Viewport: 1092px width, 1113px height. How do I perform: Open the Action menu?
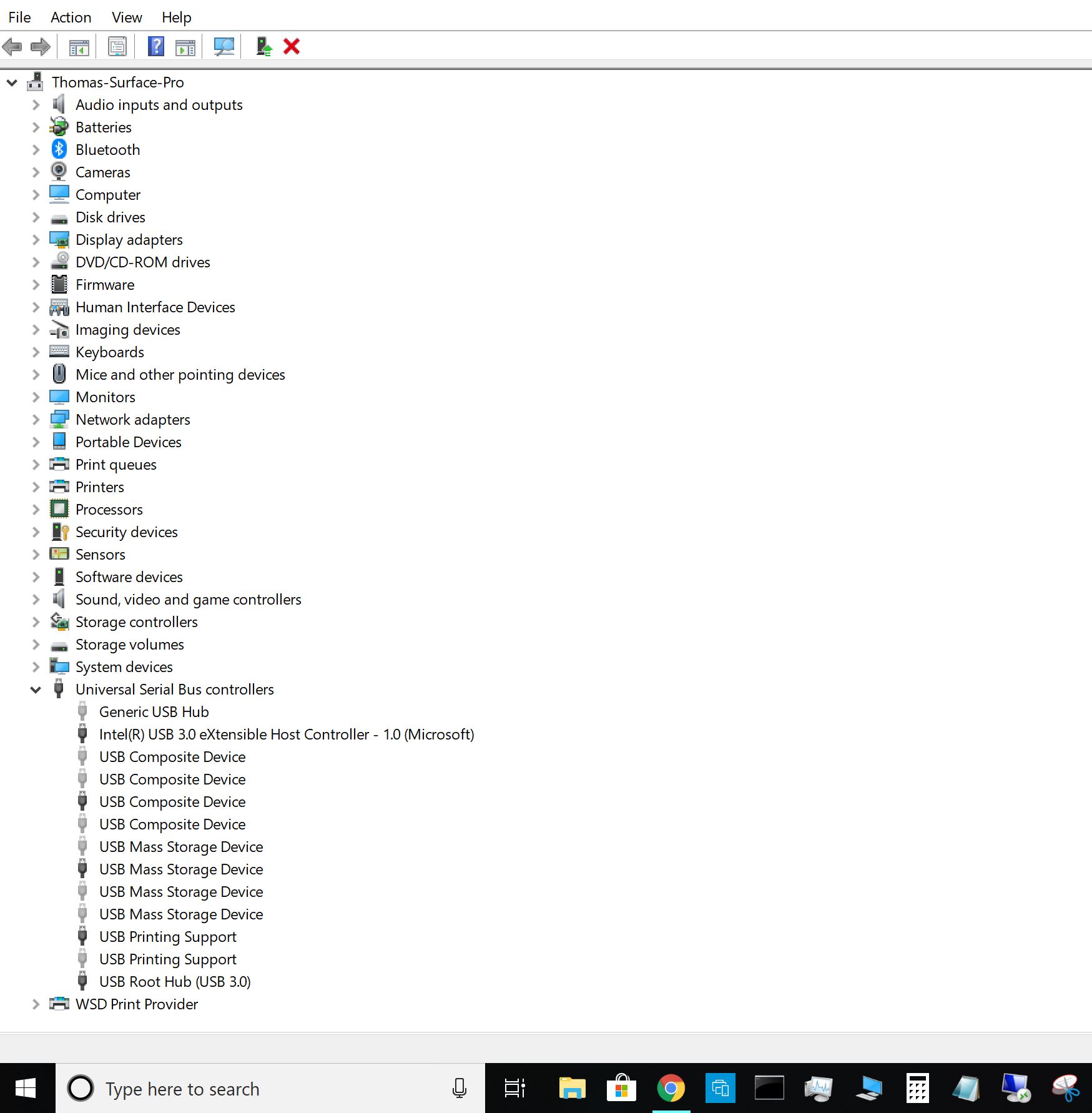[71, 17]
